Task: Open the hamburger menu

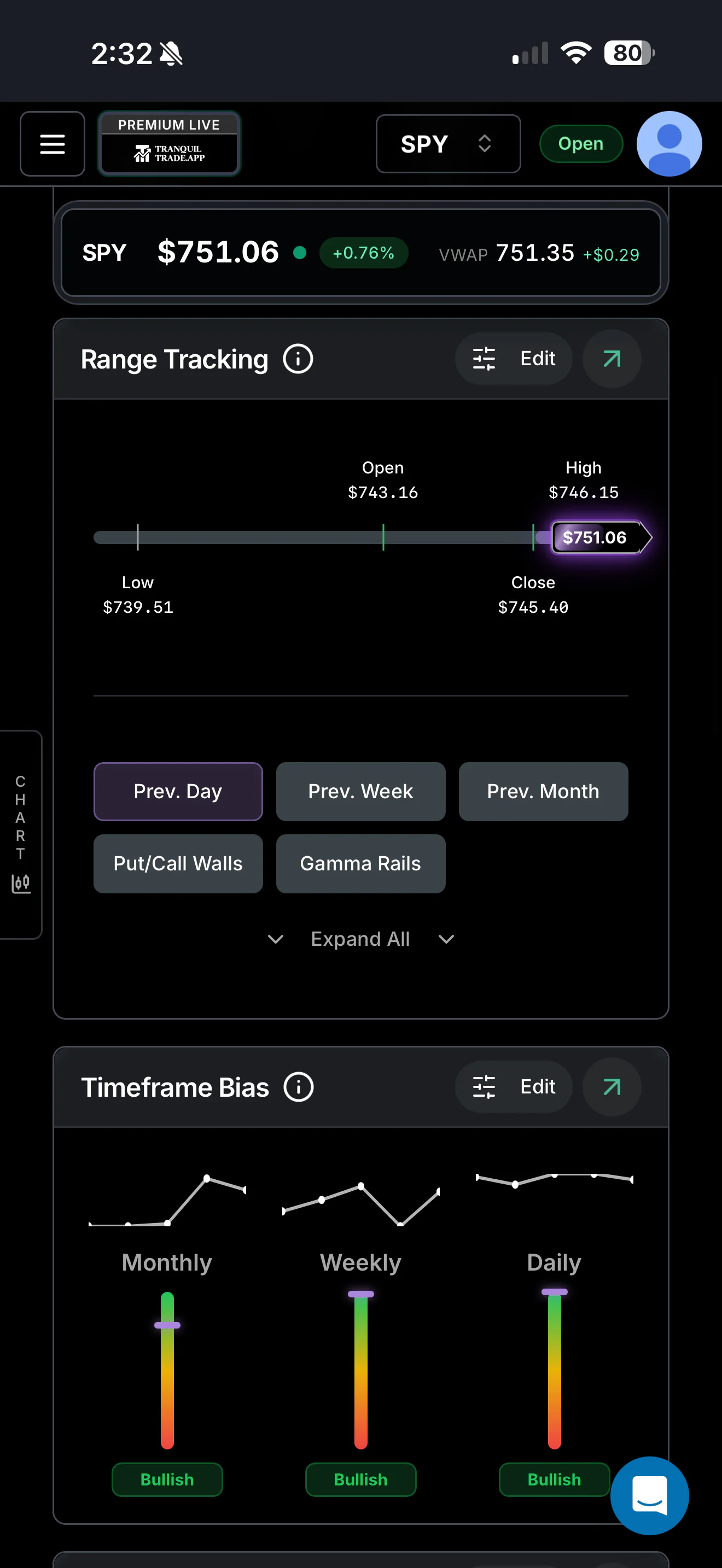Action: tap(53, 144)
